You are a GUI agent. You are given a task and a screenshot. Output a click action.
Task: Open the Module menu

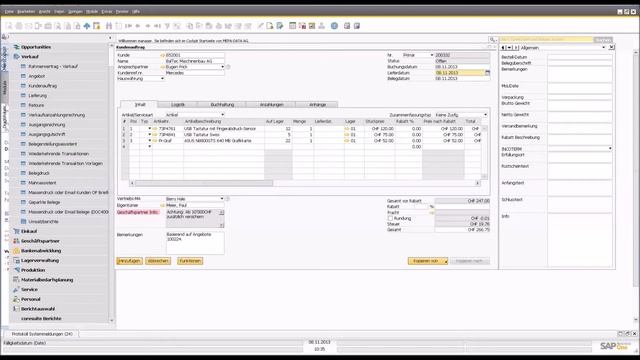tap(92, 11)
